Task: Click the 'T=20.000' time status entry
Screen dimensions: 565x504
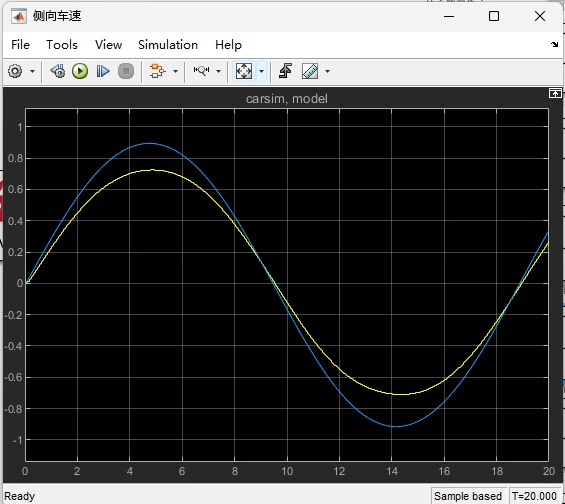Action: 534,496
